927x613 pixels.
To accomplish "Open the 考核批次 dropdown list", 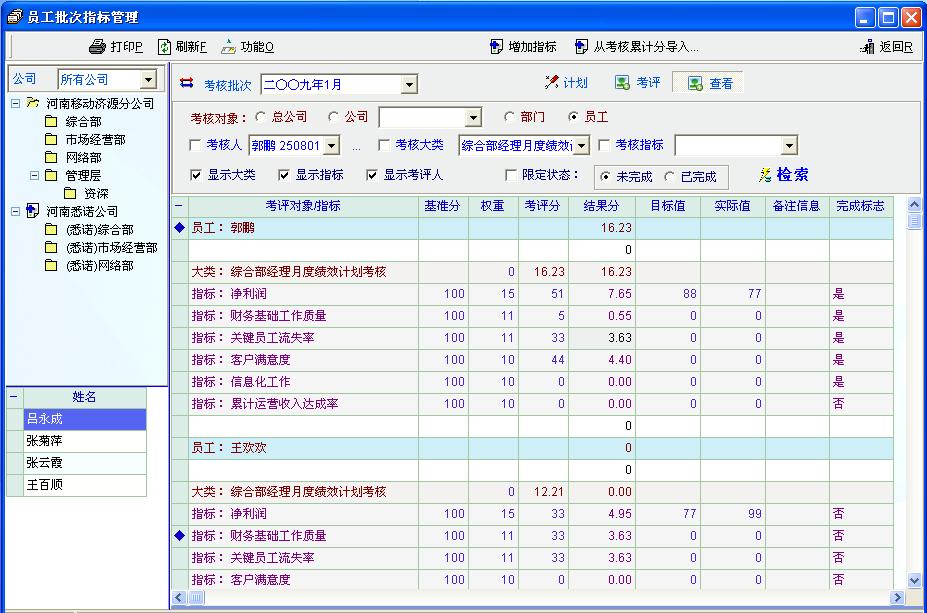I will [409, 84].
